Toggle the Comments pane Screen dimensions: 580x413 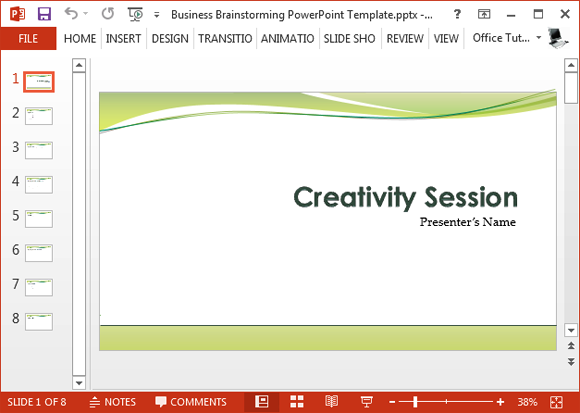(x=191, y=402)
